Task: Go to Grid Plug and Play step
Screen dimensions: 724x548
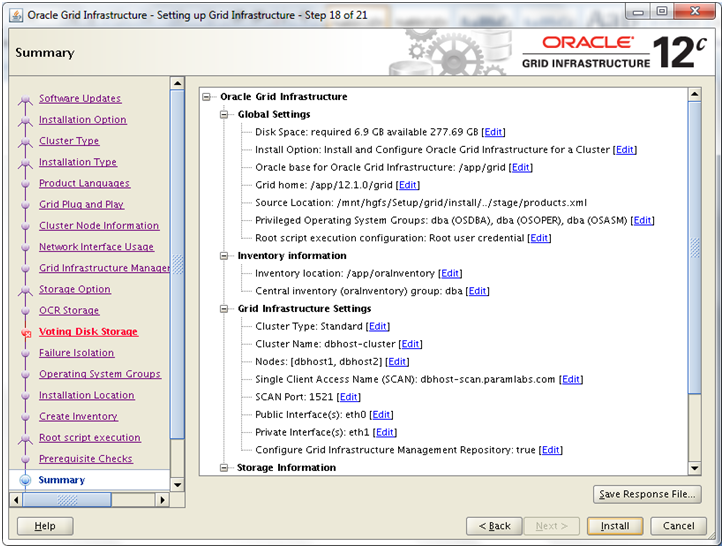Action: pos(82,205)
